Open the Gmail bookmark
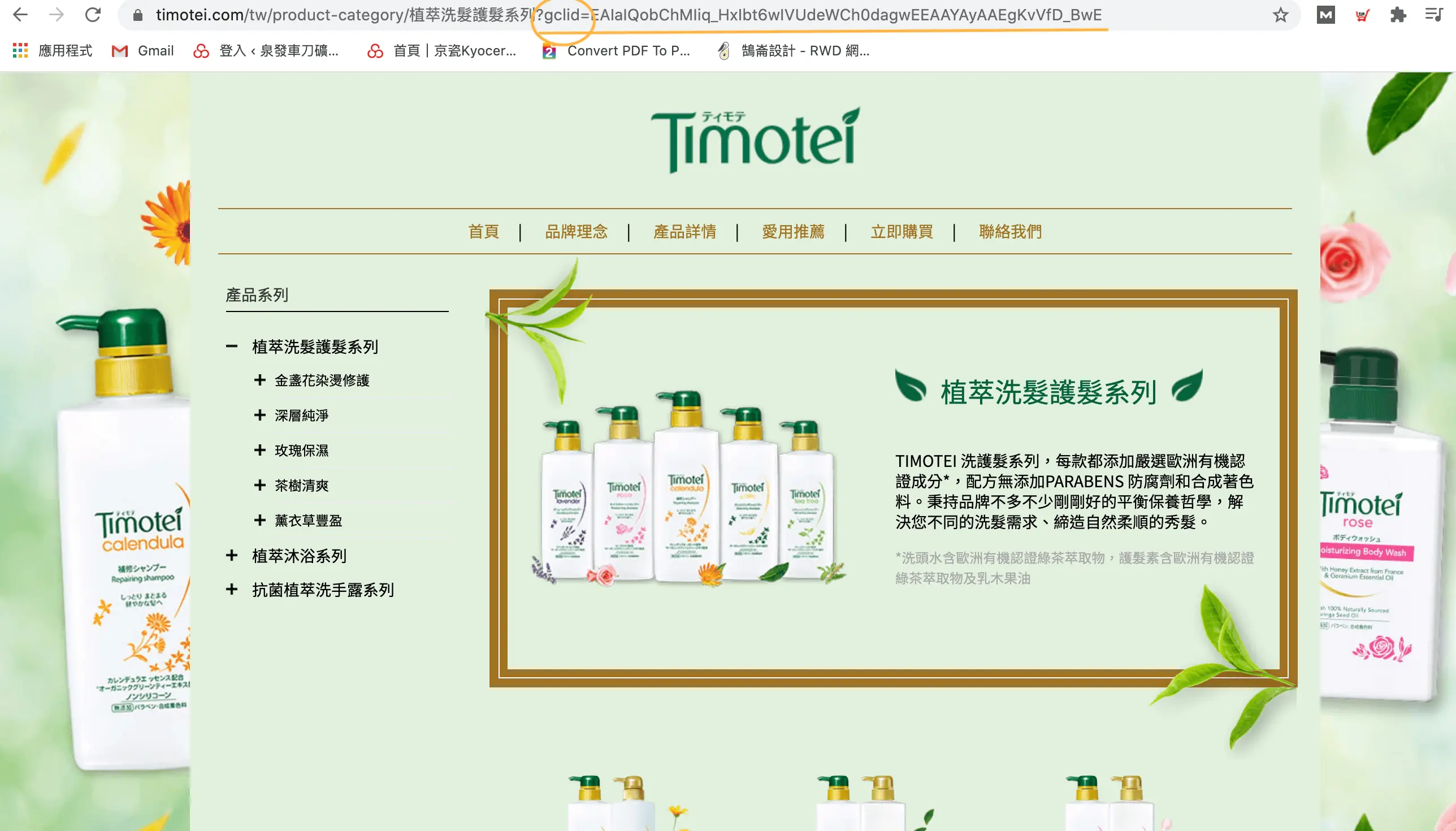Viewport: 1456px width, 831px height. (142, 51)
